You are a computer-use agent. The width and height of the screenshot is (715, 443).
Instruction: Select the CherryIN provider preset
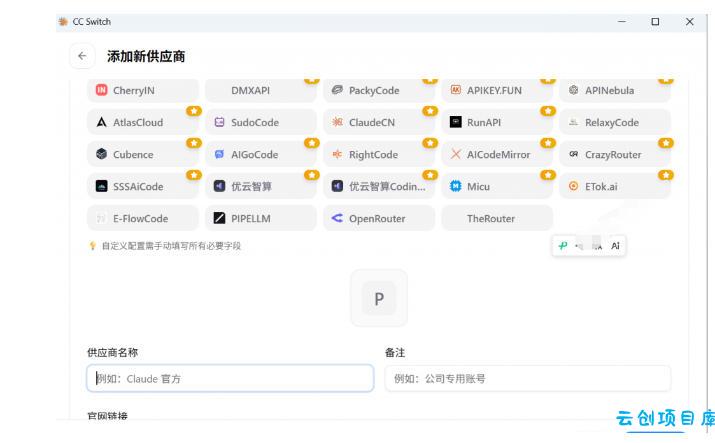click(x=143, y=90)
